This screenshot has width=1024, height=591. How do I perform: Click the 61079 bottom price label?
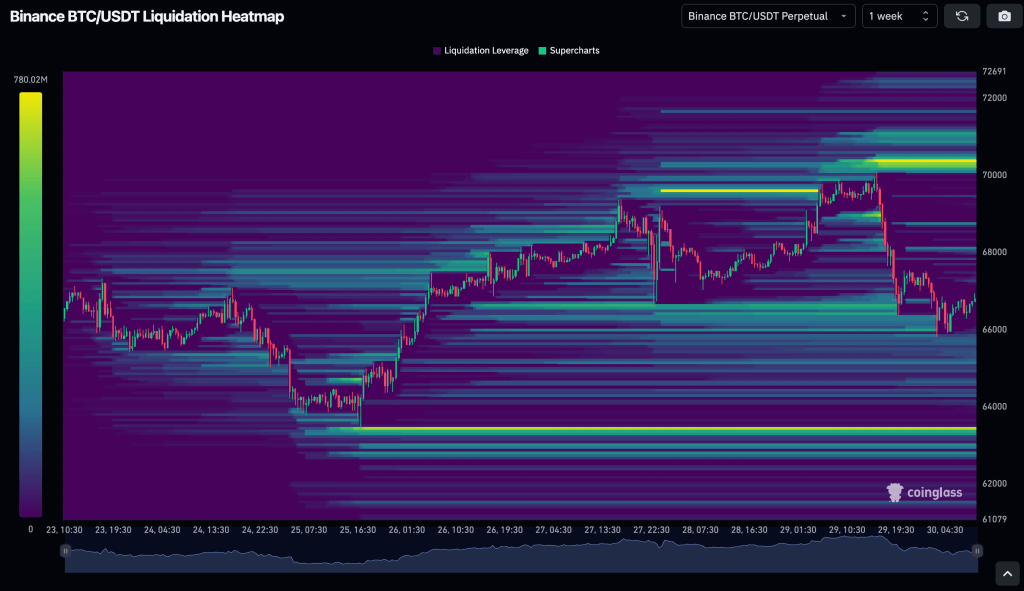click(994, 519)
